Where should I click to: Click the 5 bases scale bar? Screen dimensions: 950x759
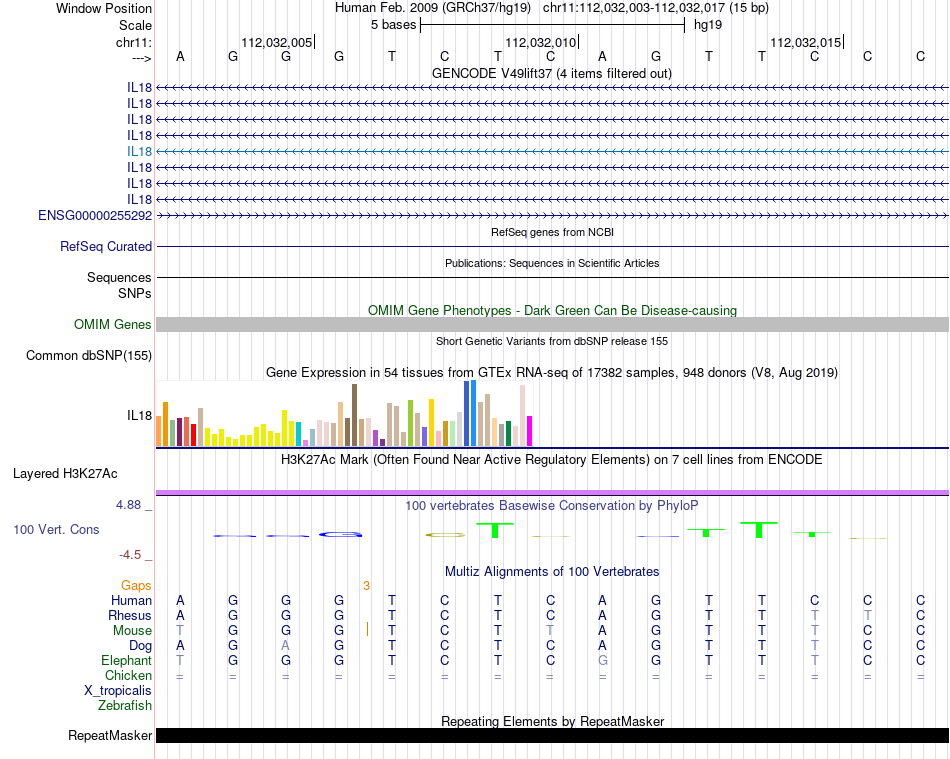[x=552, y=24]
